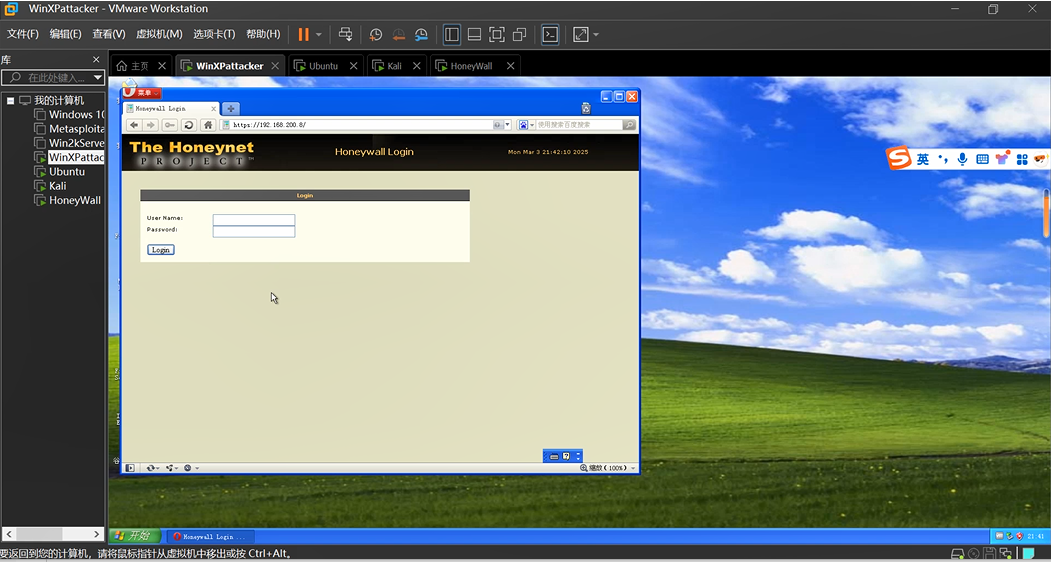Open the snapshot manager
This screenshot has height=562, width=1051.
coord(421,34)
